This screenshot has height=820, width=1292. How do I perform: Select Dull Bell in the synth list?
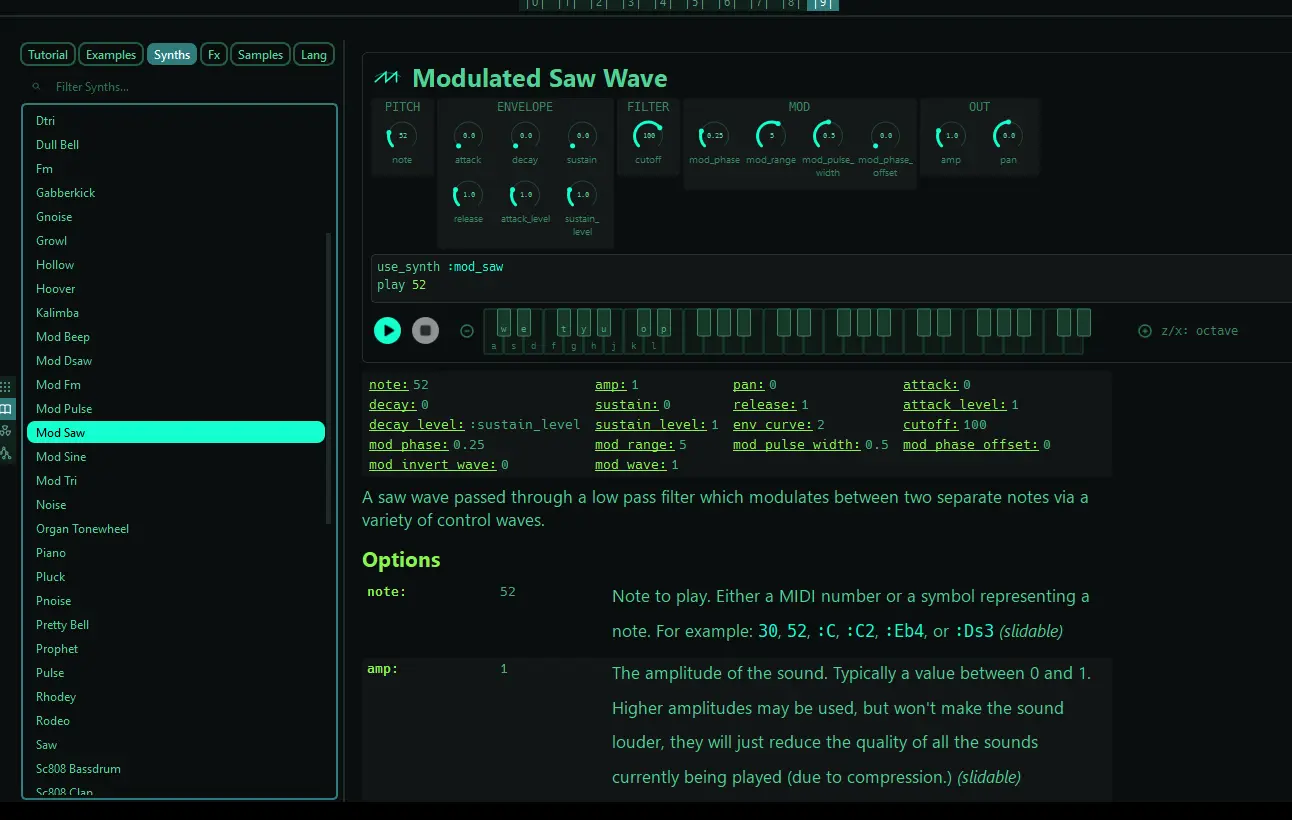176,145
